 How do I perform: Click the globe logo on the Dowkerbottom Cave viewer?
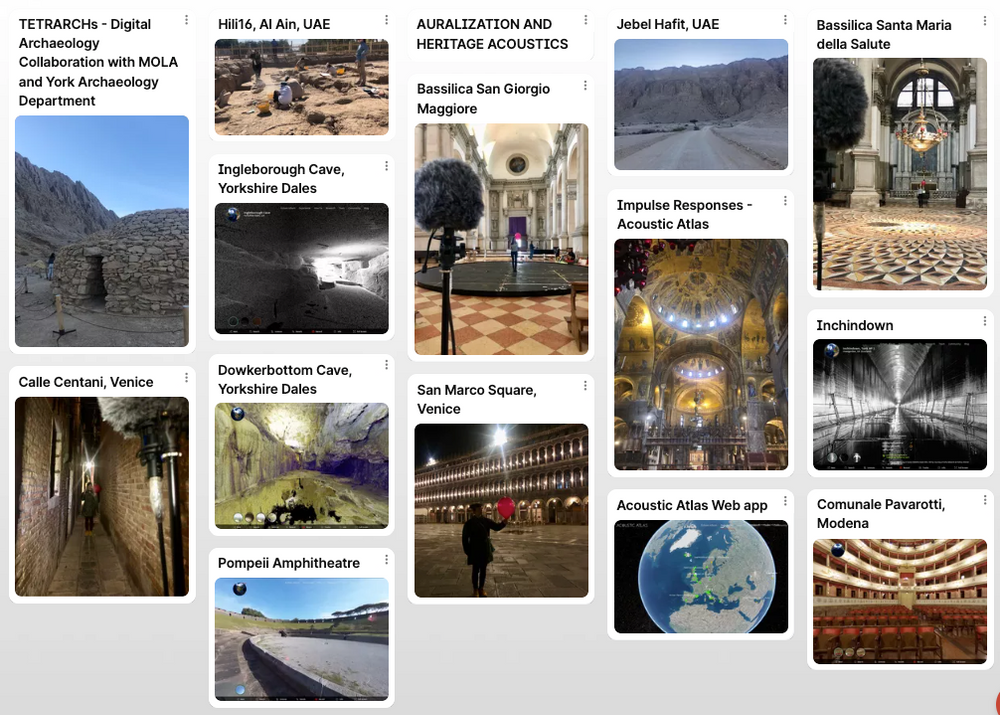[238, 413]
